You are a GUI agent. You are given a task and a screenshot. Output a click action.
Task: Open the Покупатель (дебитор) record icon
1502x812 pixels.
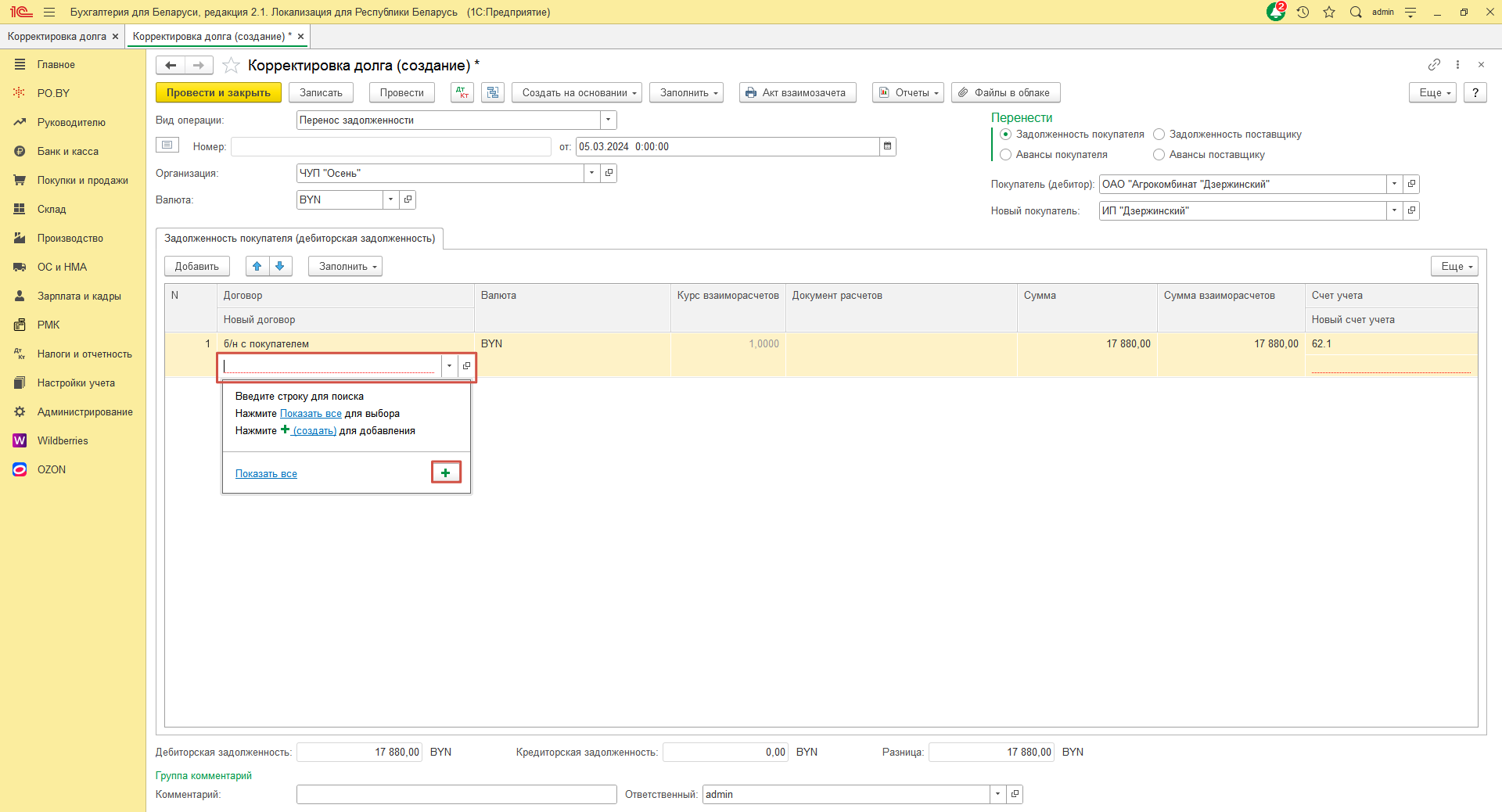[x=1411, y=184]
